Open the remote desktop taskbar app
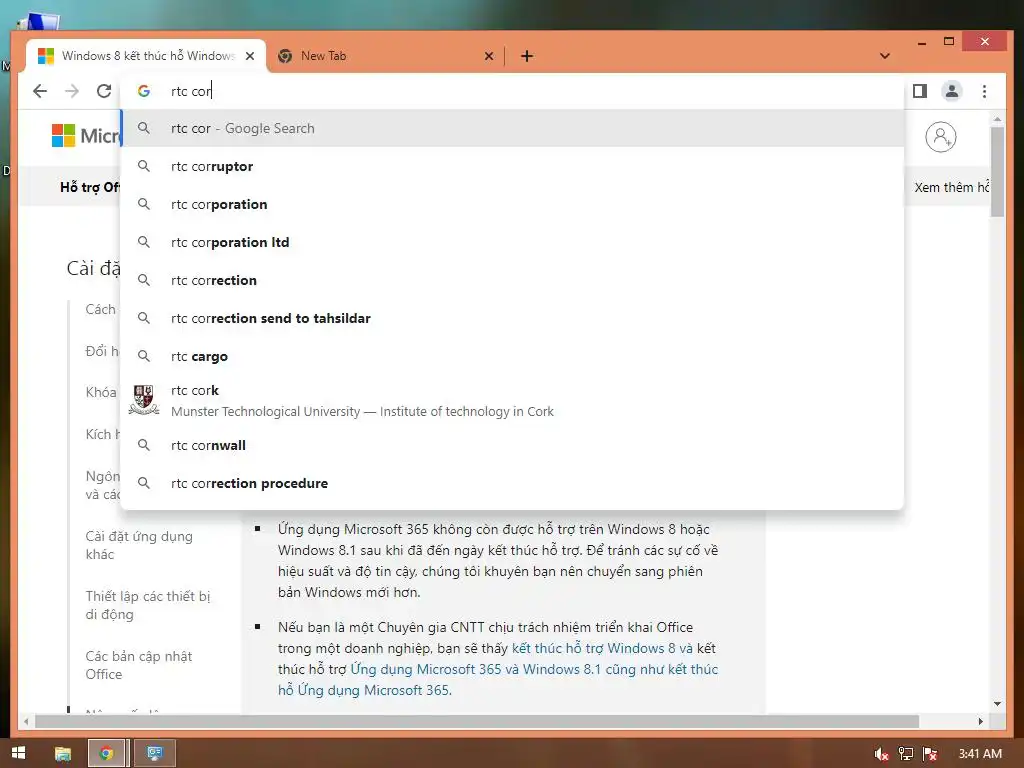This screenshot has height=768, width=1024. tap(155, 754)
